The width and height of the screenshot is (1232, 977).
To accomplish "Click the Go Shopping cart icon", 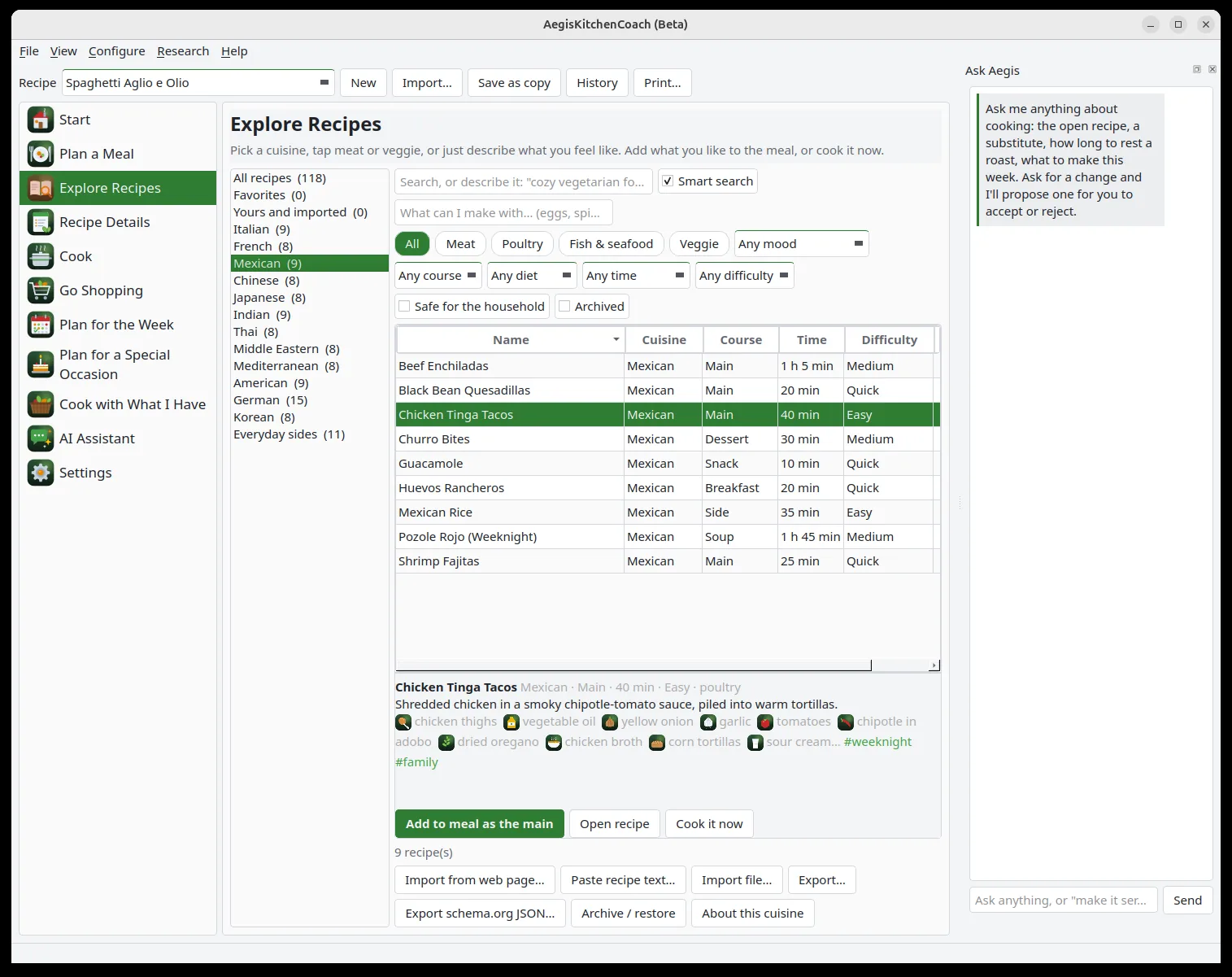I will coord(41,290).
